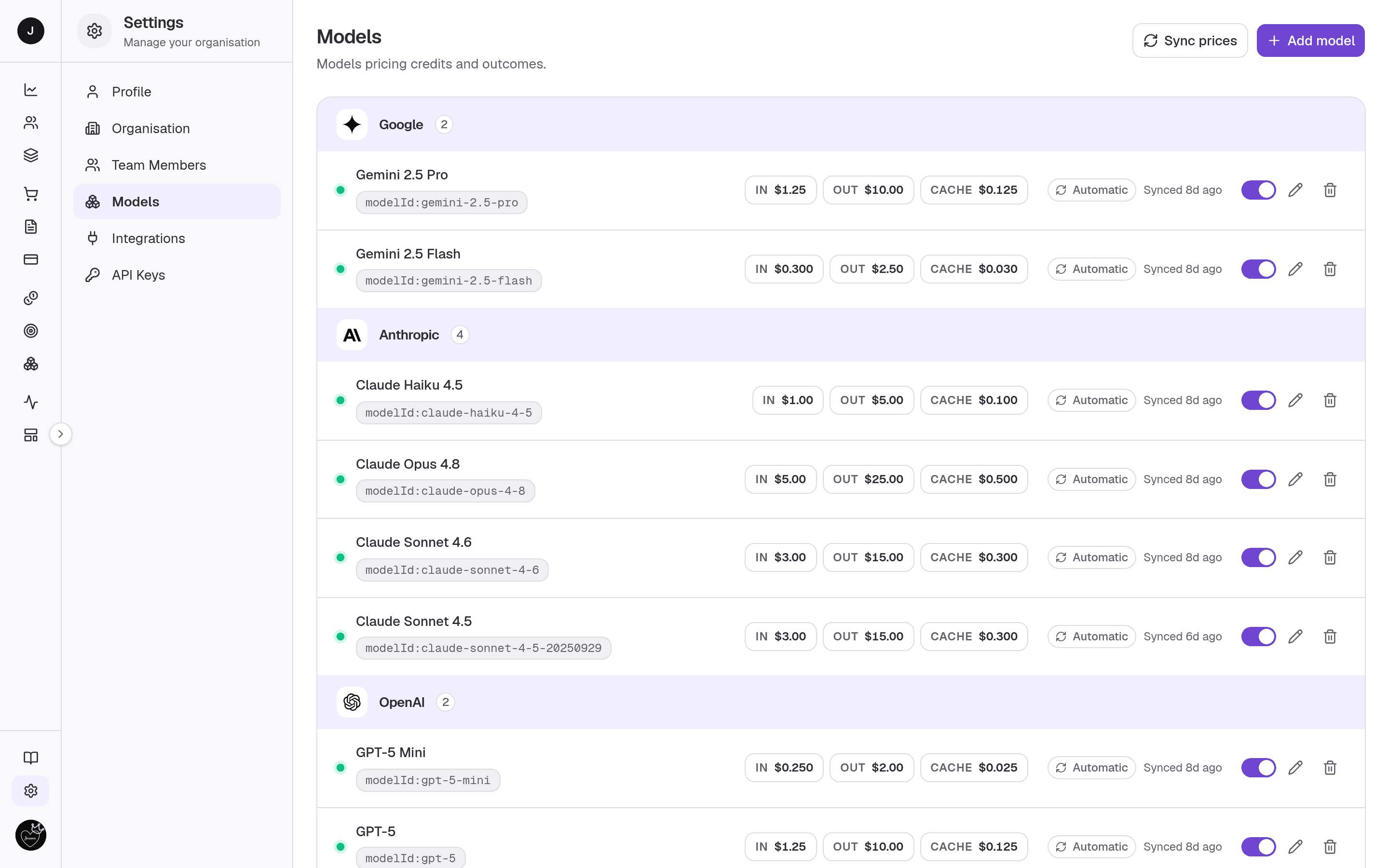Click the Synced 6d ago label

[1183, 637]
